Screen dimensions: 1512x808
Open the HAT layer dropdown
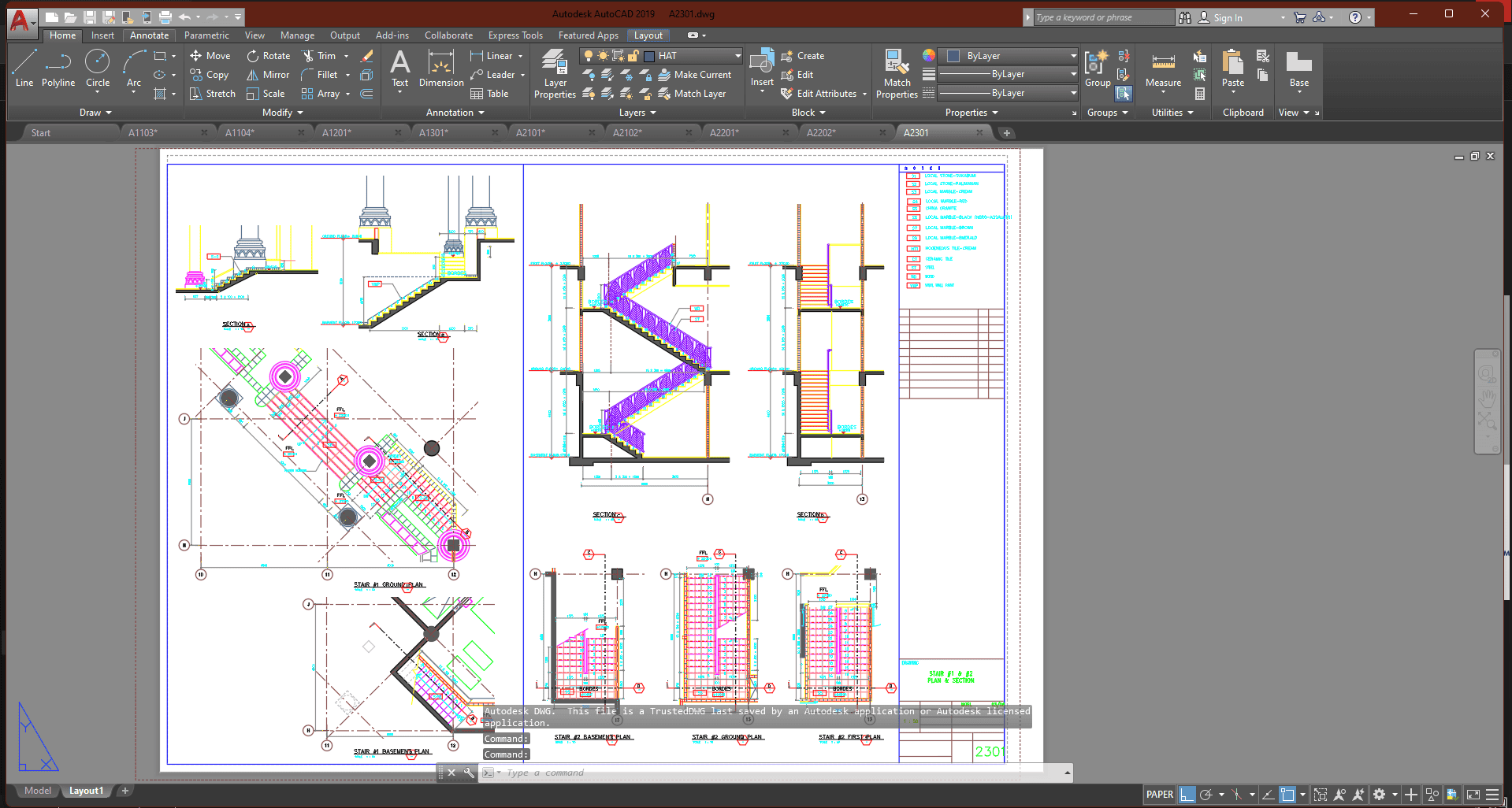coord(737,56)
